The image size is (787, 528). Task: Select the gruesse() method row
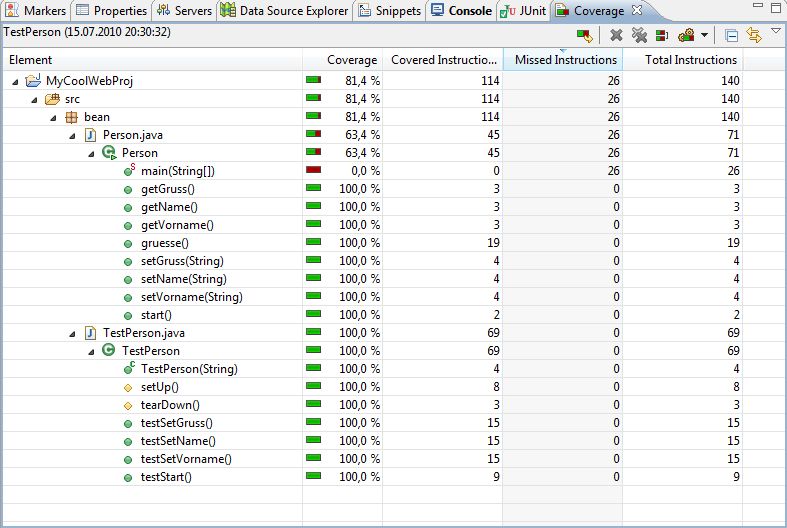164,243
